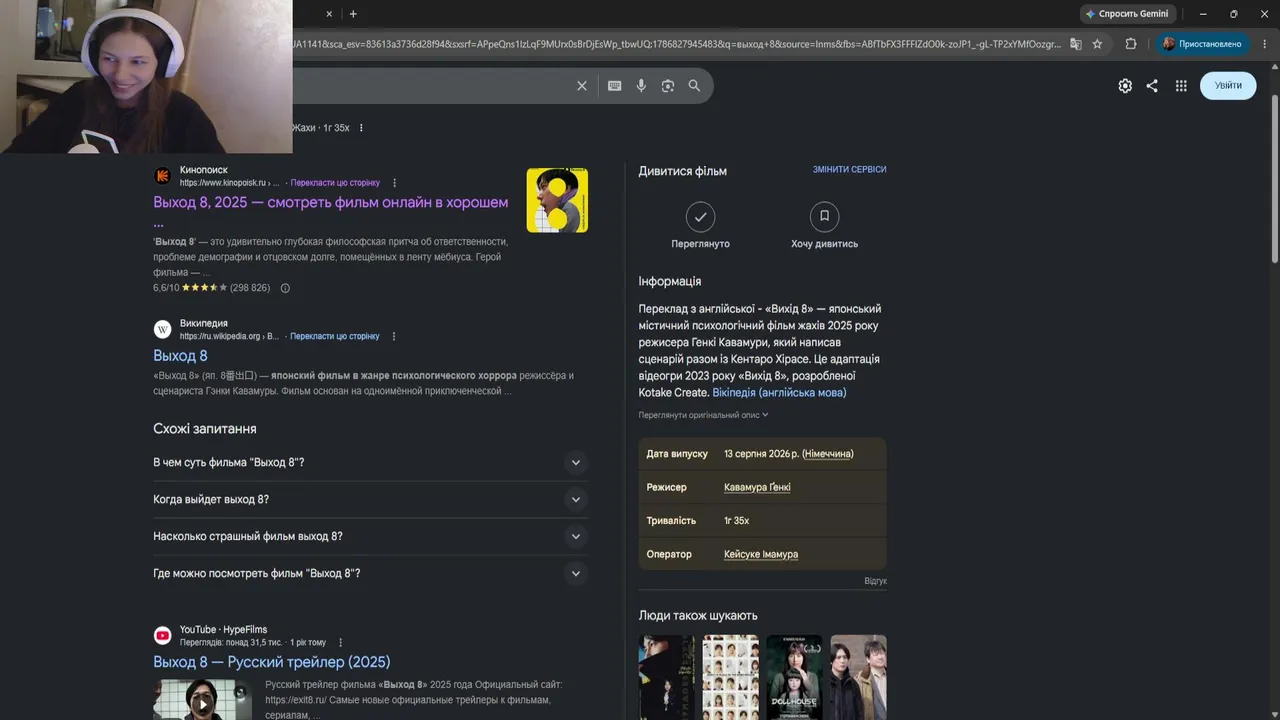Open the profile menu "Приостановлено"
The width and height of the screenshot is (1280, 720).
pyautogui.click(x=1202, y=44)
